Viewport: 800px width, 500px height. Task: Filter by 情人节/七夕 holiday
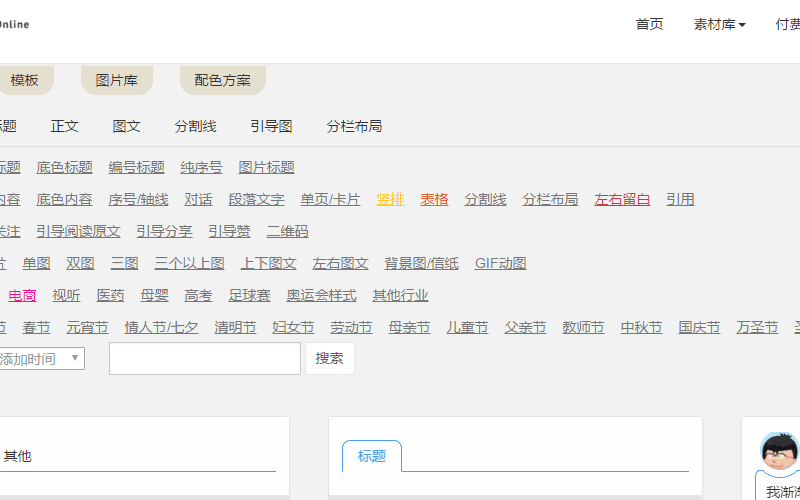click(x=161, y=328)
